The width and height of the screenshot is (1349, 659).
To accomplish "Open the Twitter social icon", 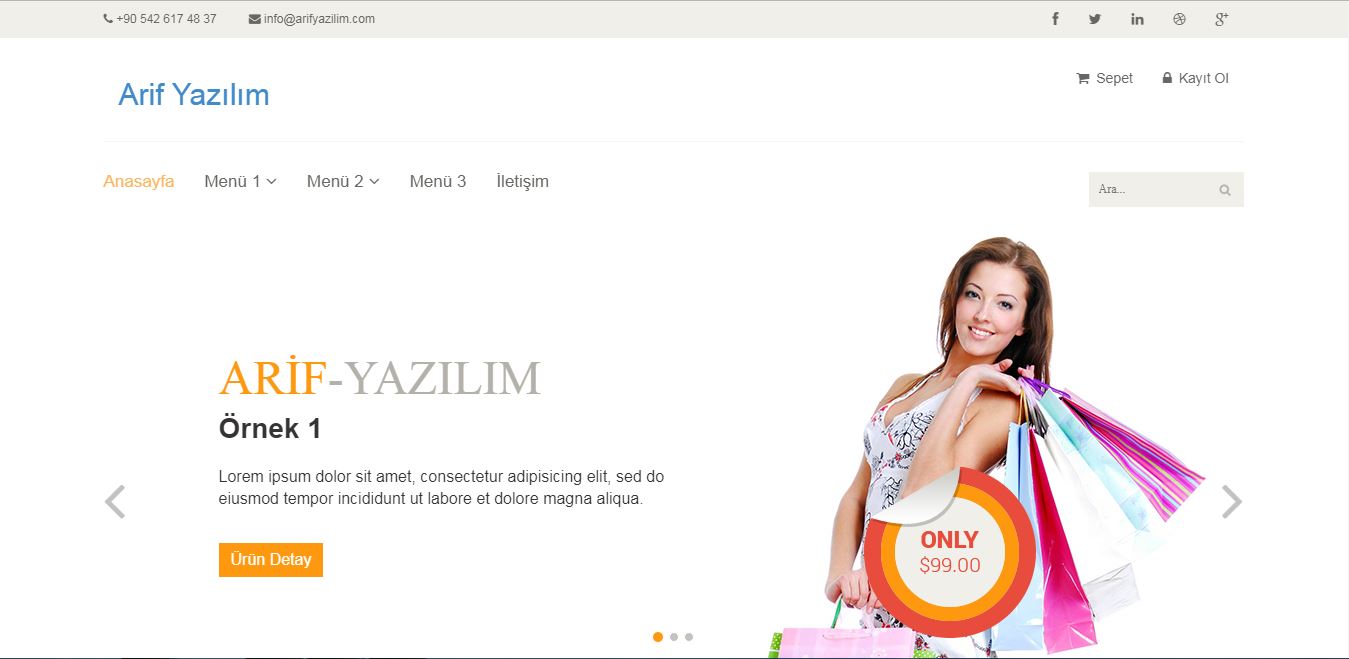I will (1095, 19).
